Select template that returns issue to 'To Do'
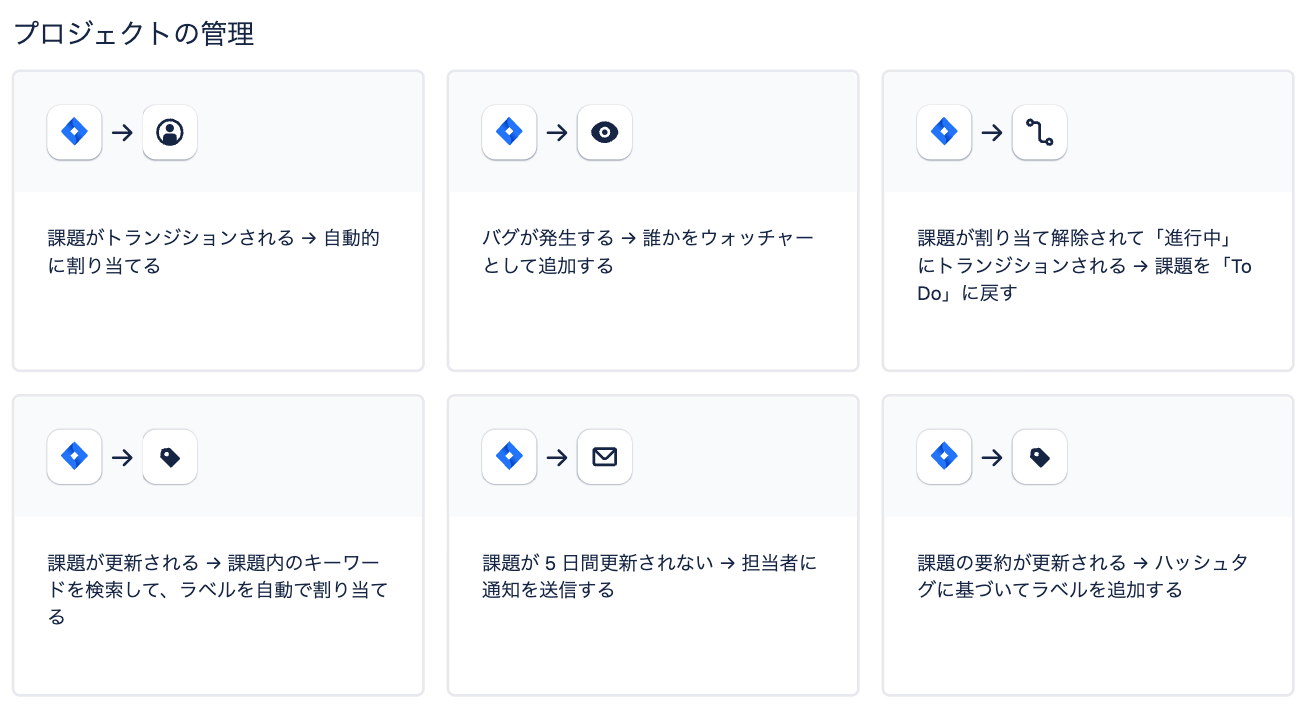The image size is (1309, 712). pos(1084,266)
